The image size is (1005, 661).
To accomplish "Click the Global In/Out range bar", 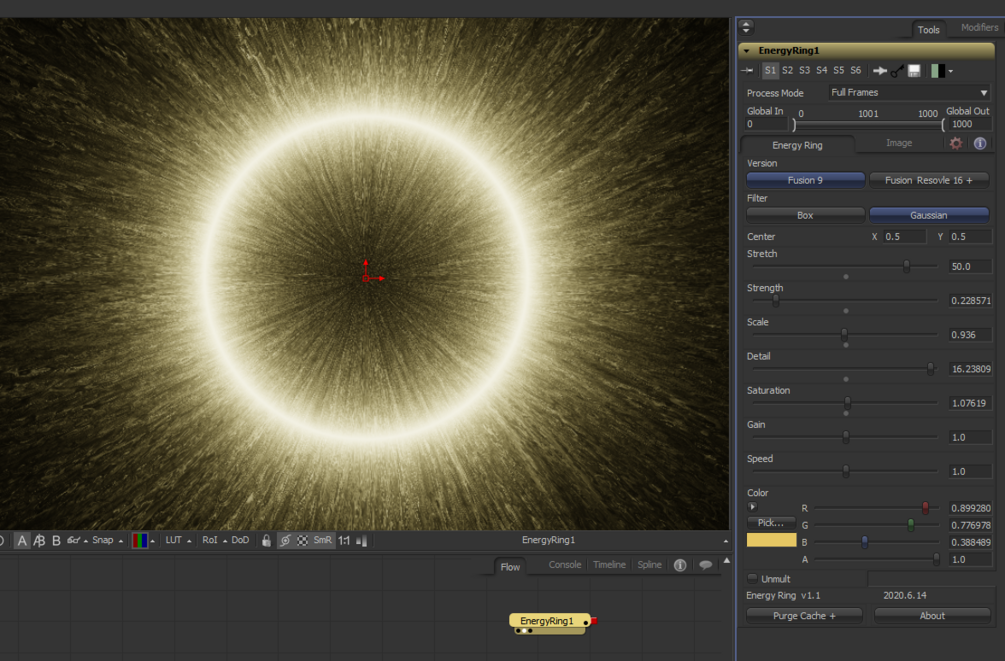I will coord(868,124).
